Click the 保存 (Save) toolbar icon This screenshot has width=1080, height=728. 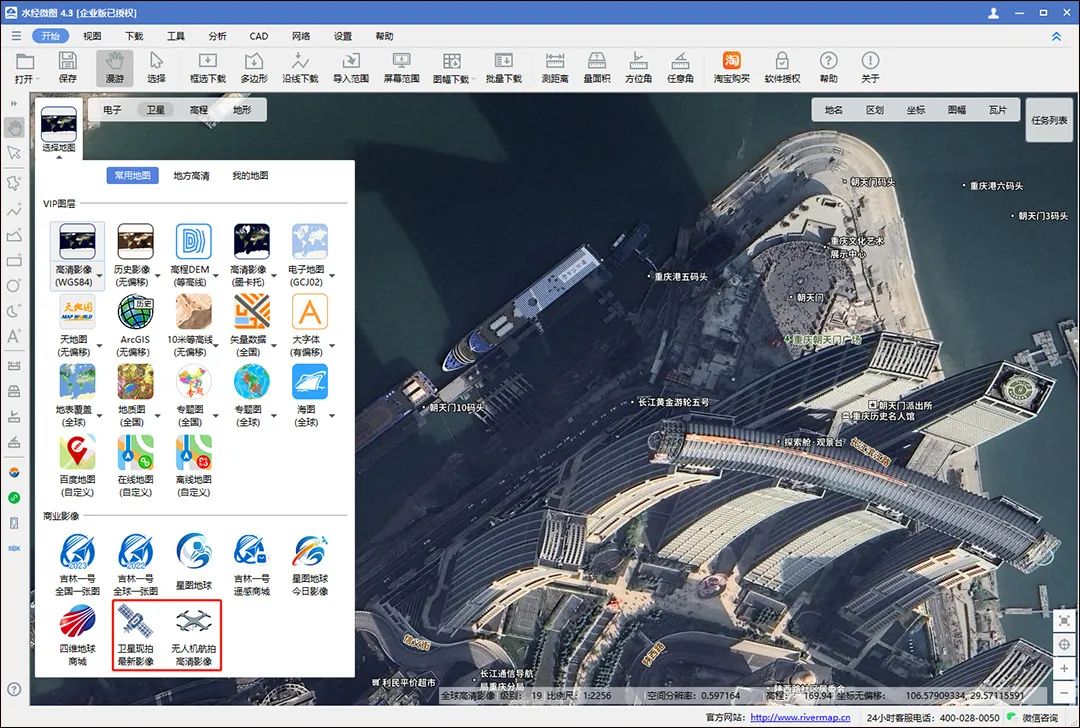(68, 67)
